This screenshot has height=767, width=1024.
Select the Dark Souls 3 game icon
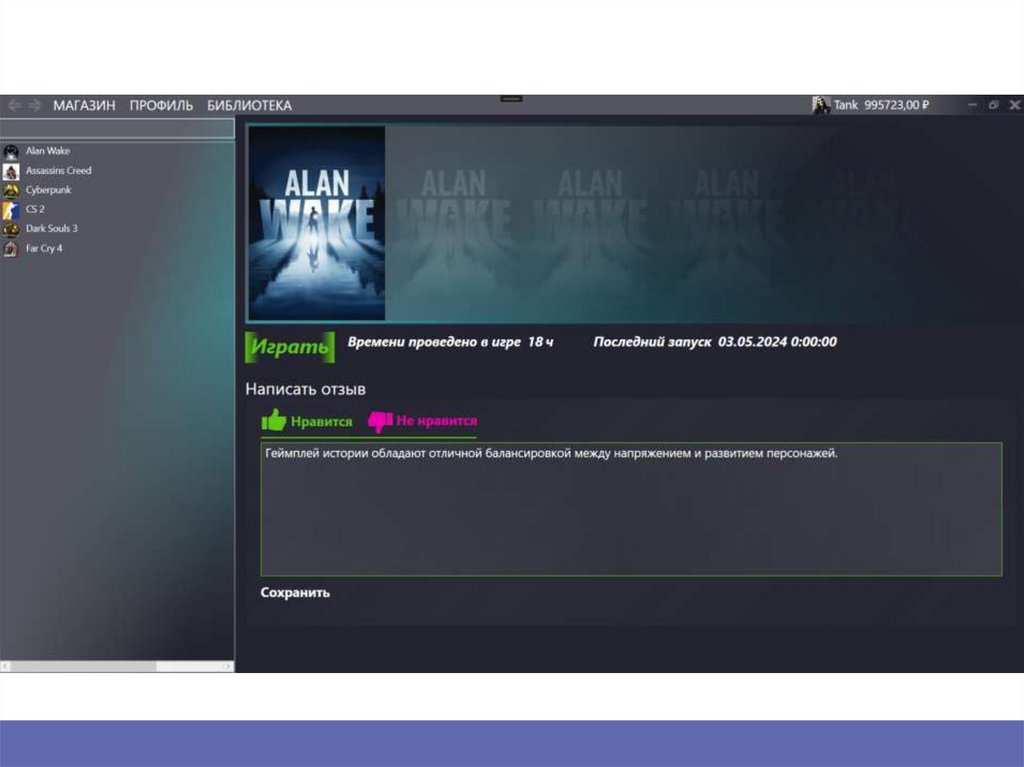tap(11, 229)
